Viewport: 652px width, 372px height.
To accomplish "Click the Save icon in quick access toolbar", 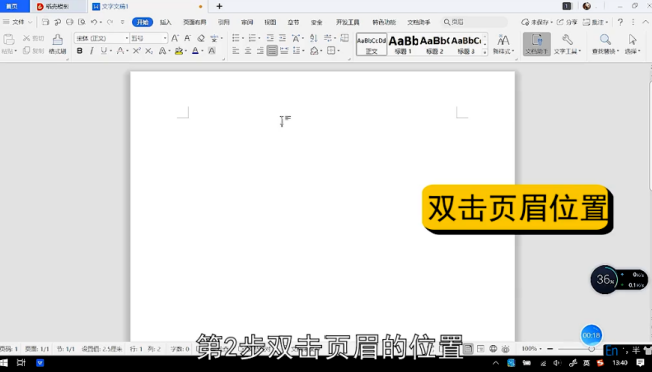I will (45, 22).
